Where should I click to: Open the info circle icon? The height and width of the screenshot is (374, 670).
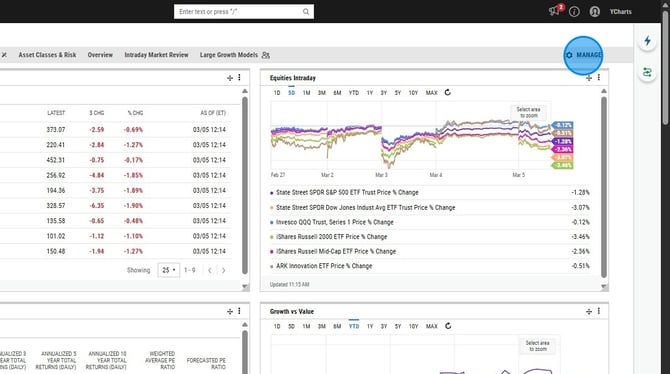[574, 12]
